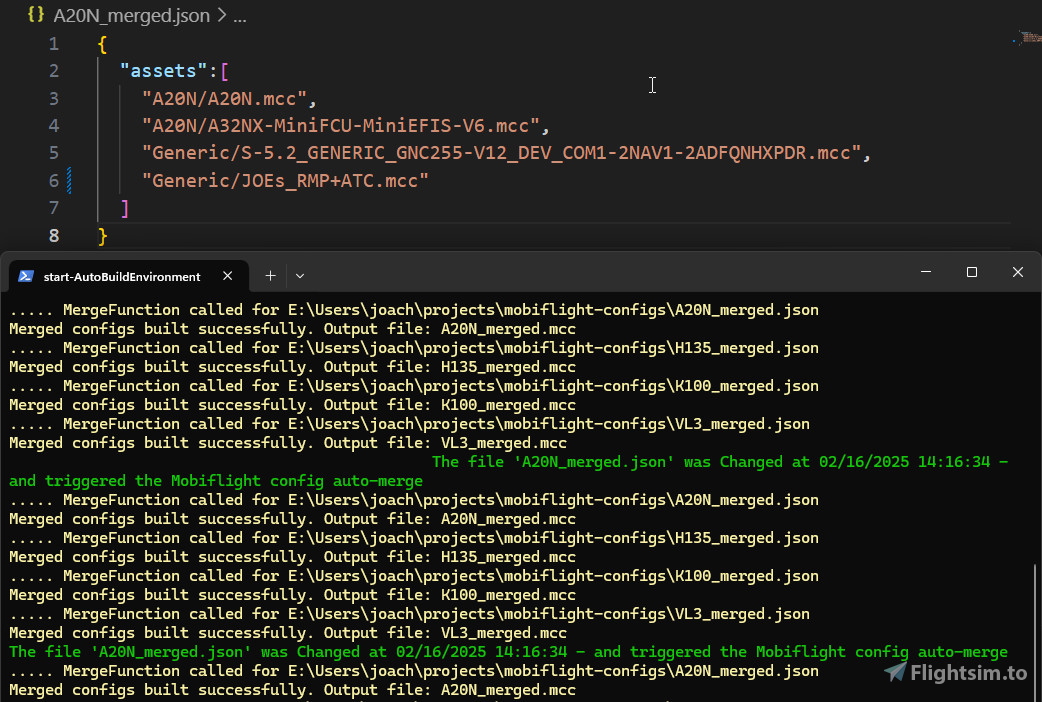This screenshot has height=702, width=1042.
Task: Minimize the terminal window
Action: (x=925, y=272)
